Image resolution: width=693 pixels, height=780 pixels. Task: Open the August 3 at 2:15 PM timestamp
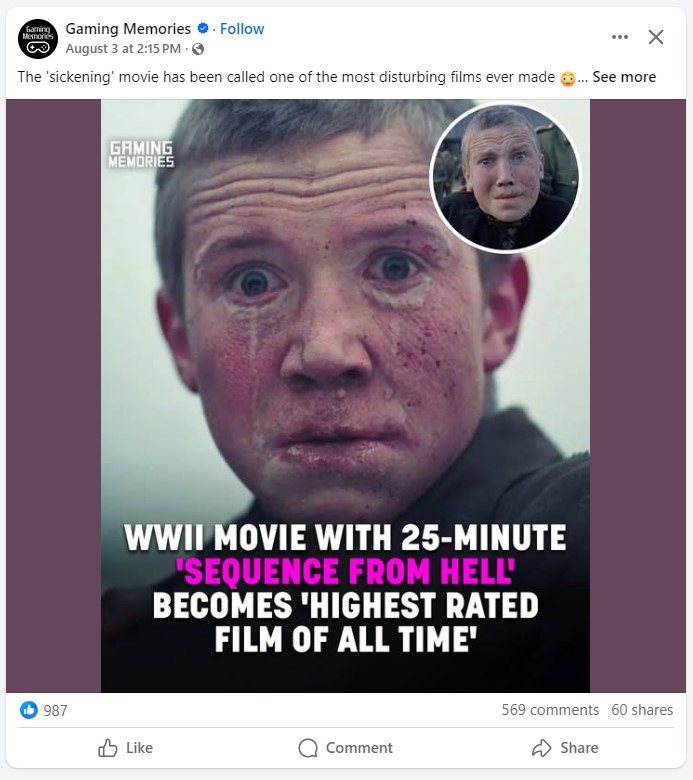coord(123,49)
